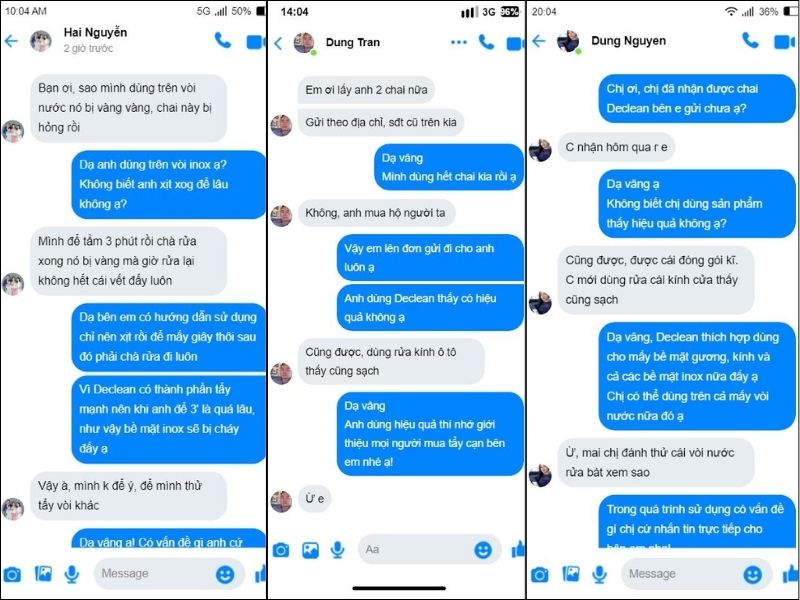Go back from the Dung Tran conversation
This screenshot has height=600, width=800.
[278, 43]
